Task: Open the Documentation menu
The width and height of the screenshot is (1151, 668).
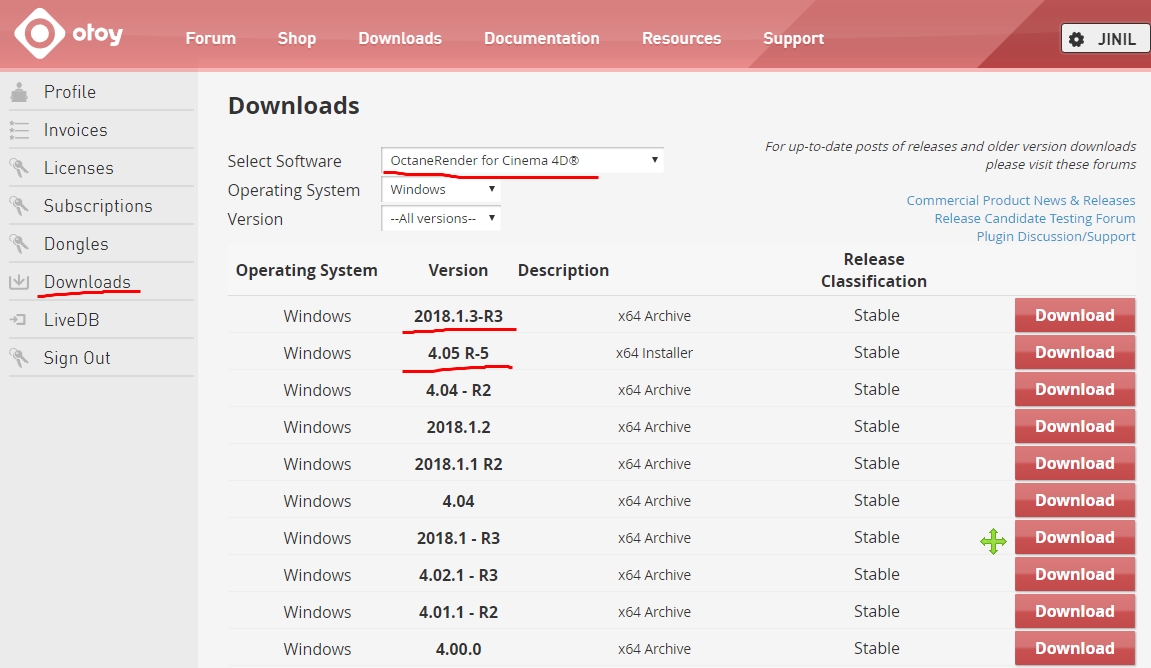Action: pyautogui.click(x=542, y=38)
